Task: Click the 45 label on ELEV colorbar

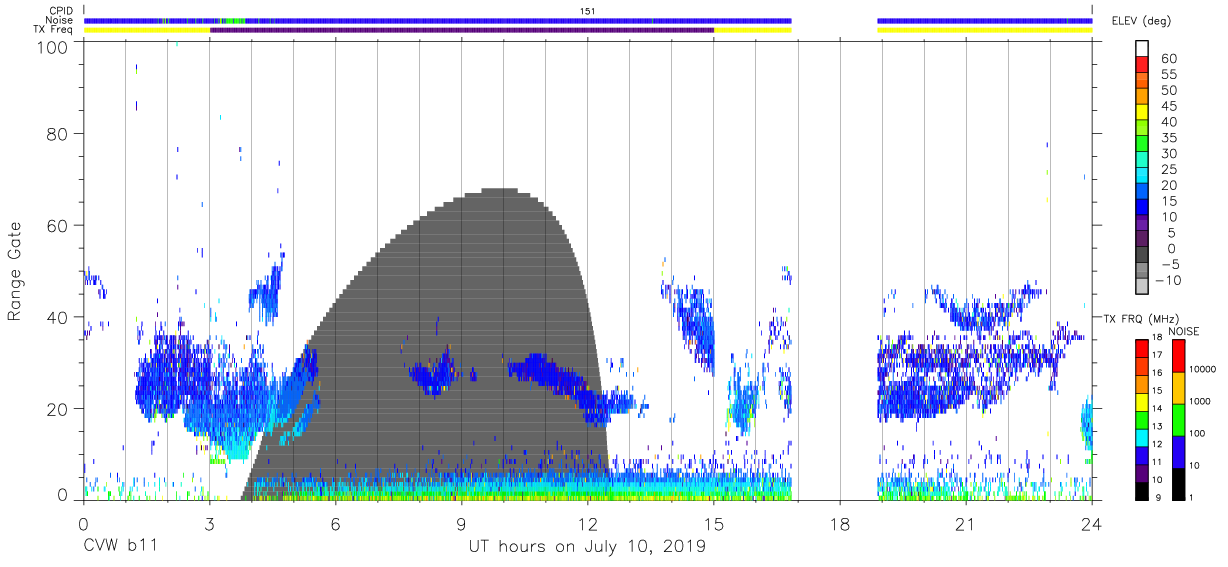Action: [x=1168, y=106]
